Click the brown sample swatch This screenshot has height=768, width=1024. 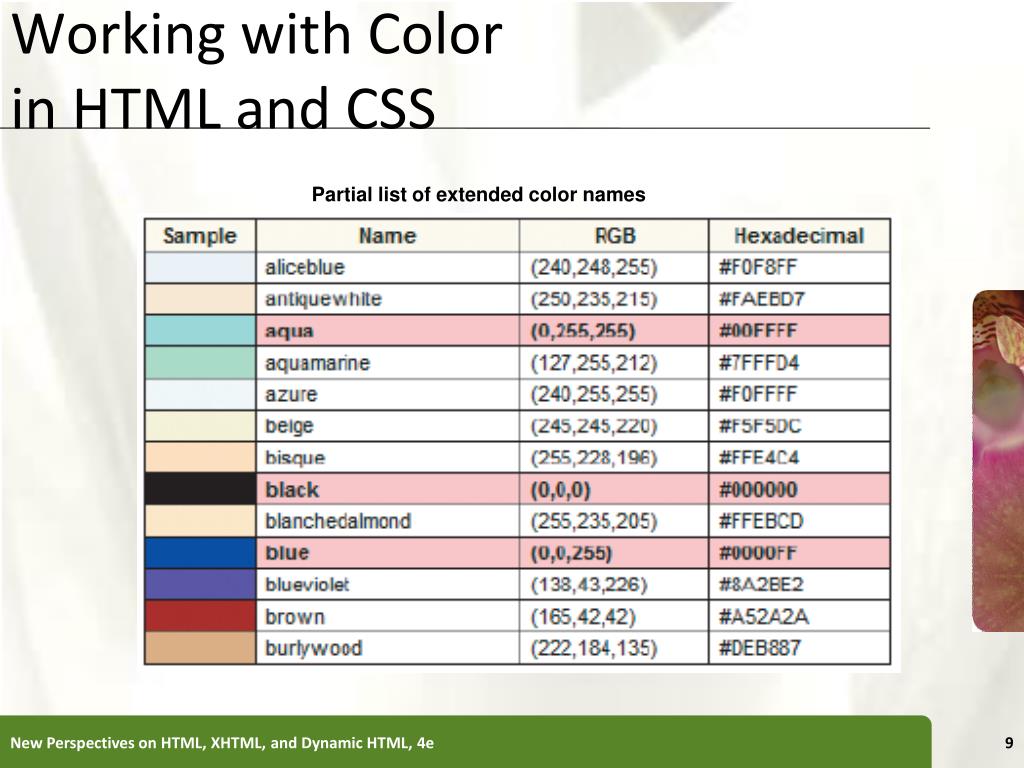200,616
